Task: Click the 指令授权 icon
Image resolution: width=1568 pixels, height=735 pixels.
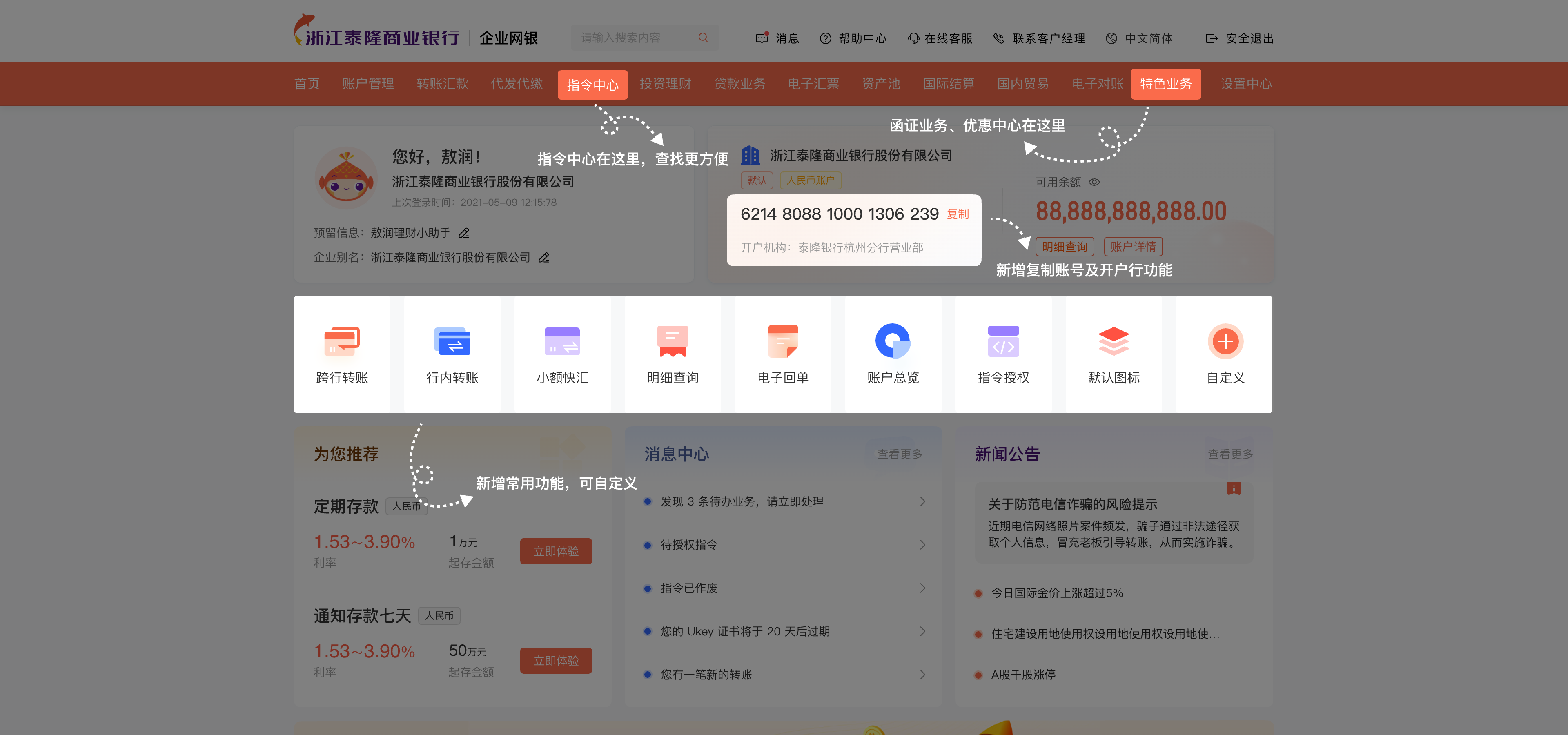Action: 1003,341
